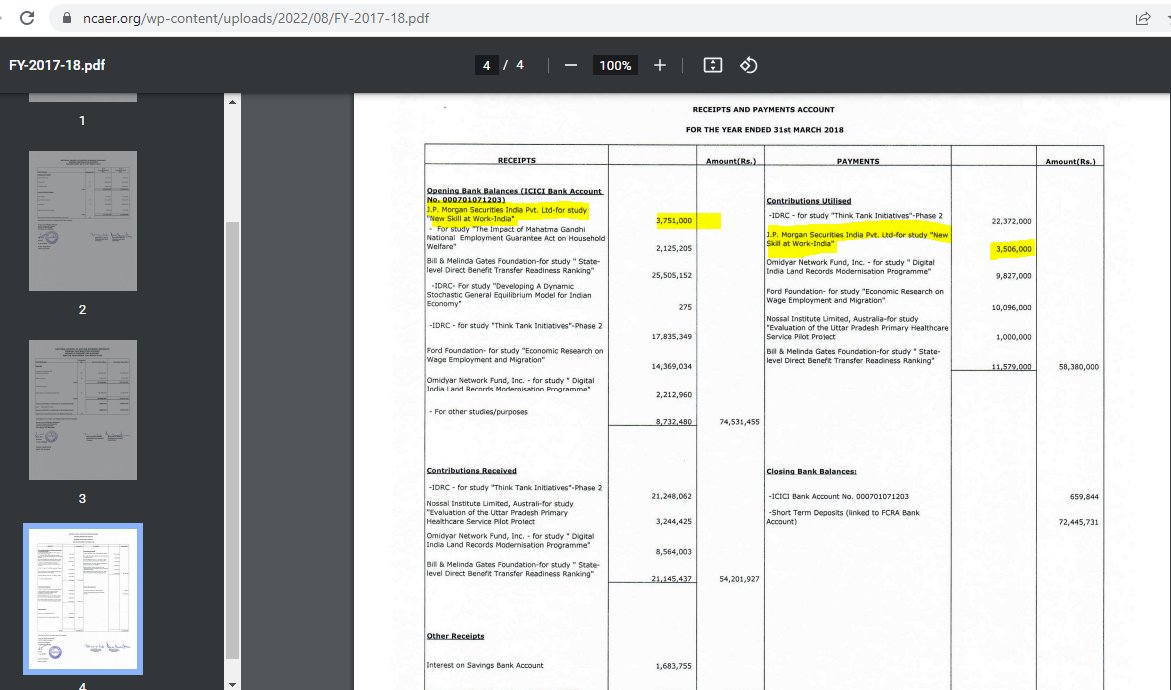This screenshot has width=1171, height=690.
Task: Click the amount 659,844
Action: point(1084,497)
